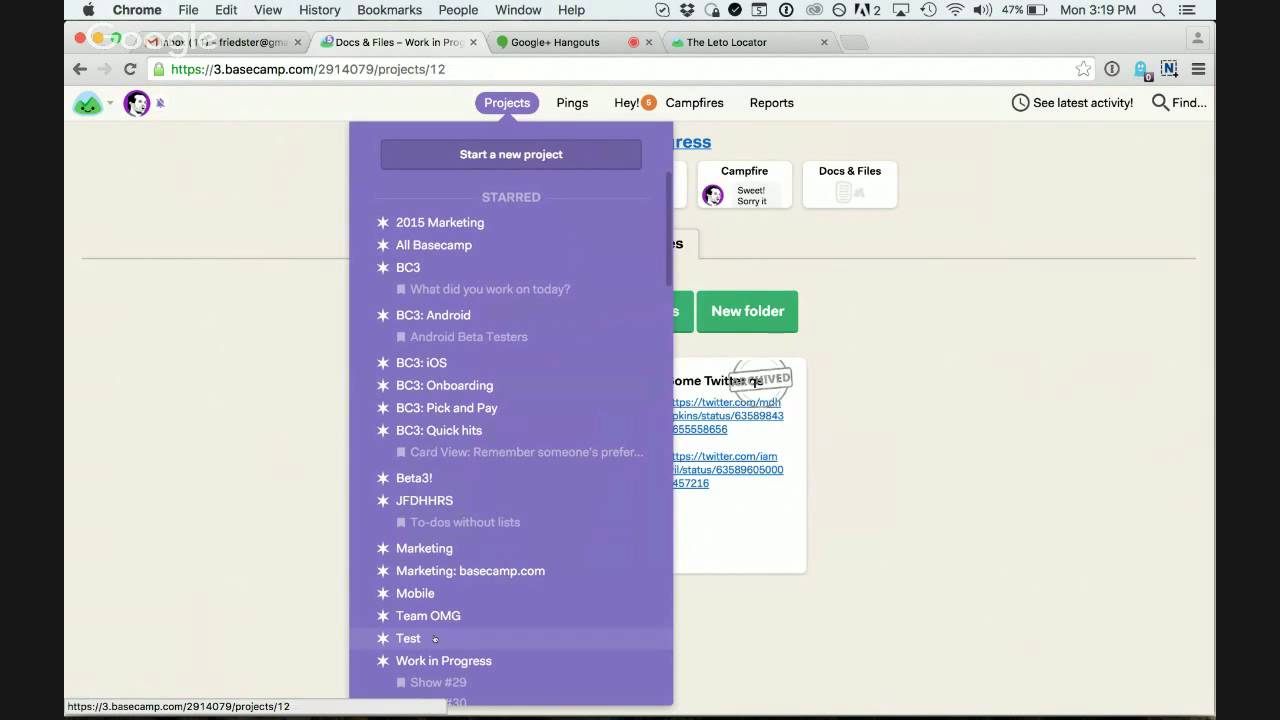Click Start a new project button
1280x720 pixels.
pos(511,154)
